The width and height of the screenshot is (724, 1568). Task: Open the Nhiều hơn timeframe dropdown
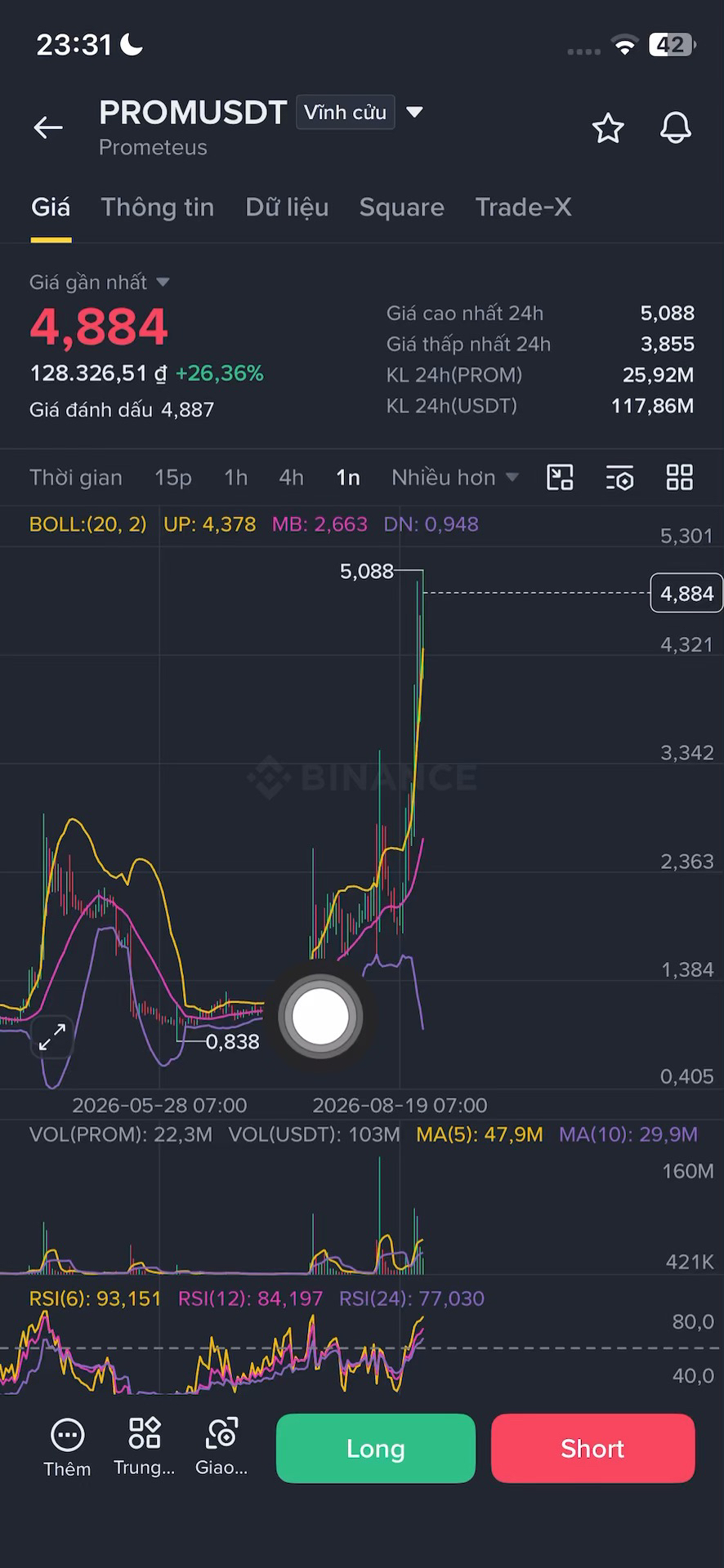pyautogui.click(x=455, y=477)
